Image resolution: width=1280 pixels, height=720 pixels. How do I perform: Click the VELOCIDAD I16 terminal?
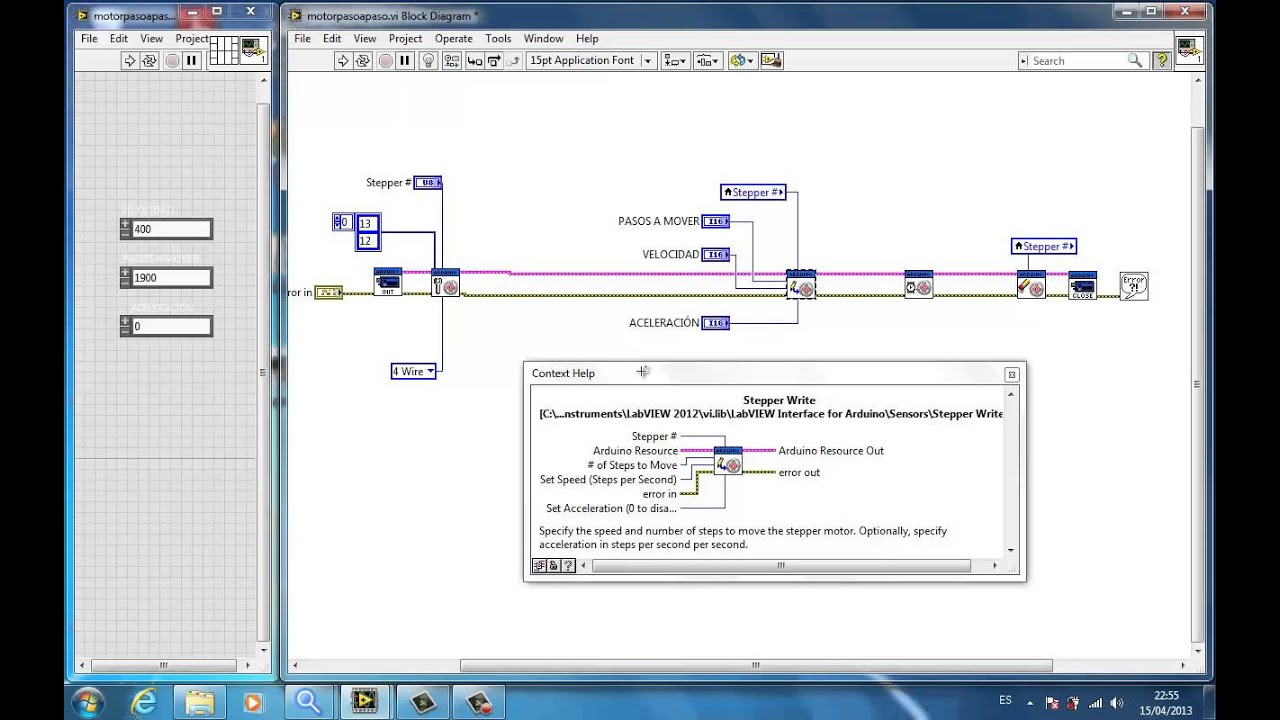point(716,254)
